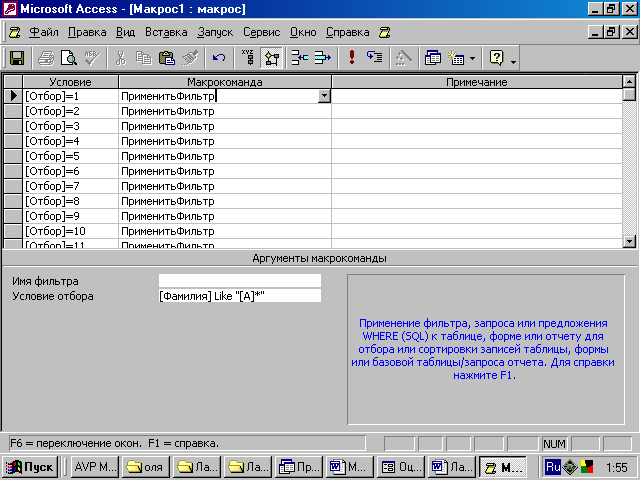Open the Запуск menu
640x480 pixels.
[x=215, y=32]
